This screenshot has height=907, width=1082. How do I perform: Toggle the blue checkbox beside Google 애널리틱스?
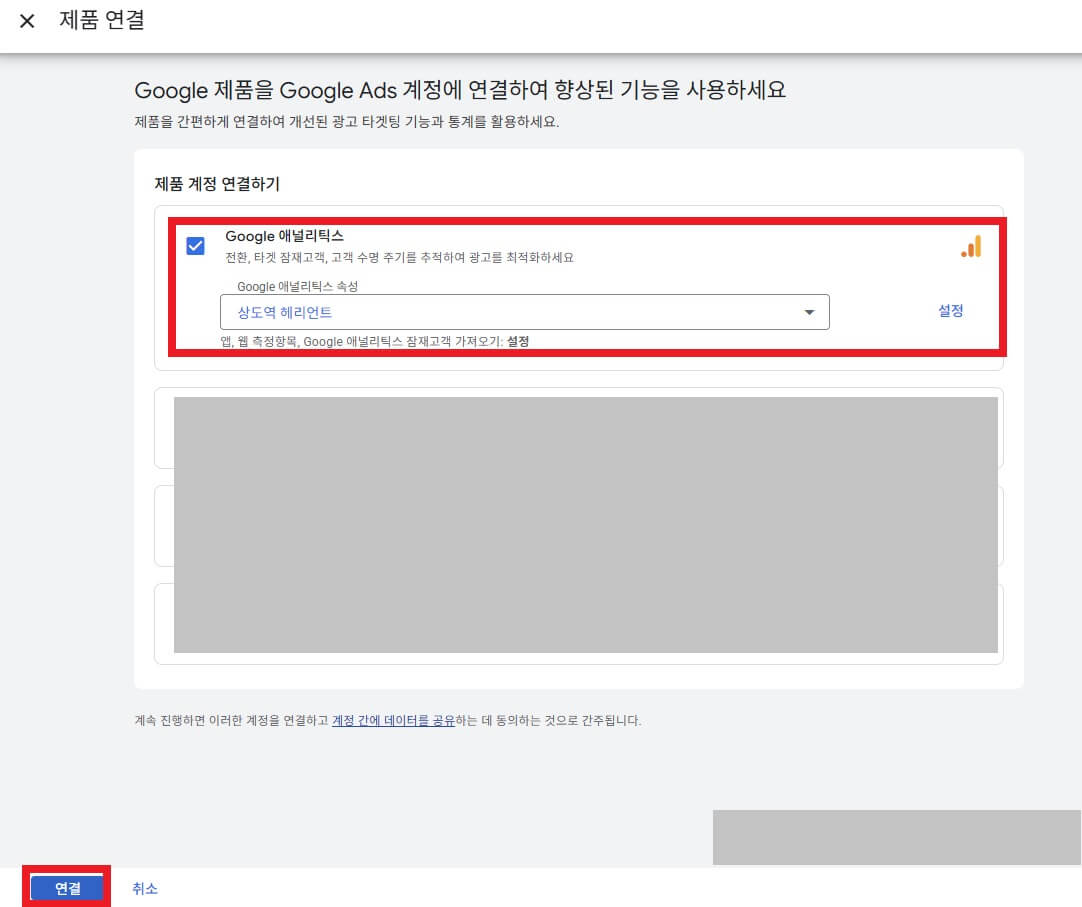pos(196,245)
